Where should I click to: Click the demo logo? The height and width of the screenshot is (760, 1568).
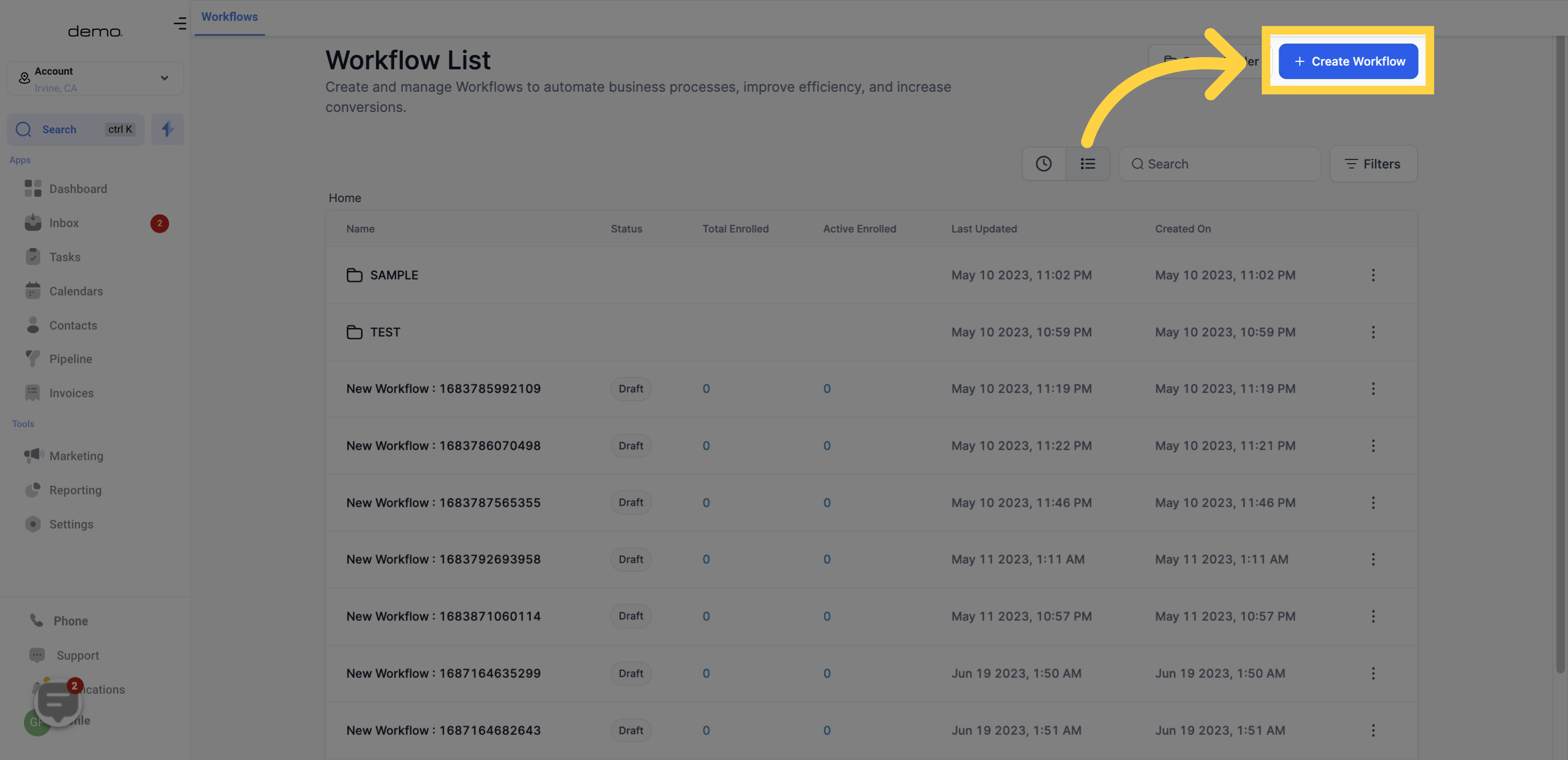point(95,31)
